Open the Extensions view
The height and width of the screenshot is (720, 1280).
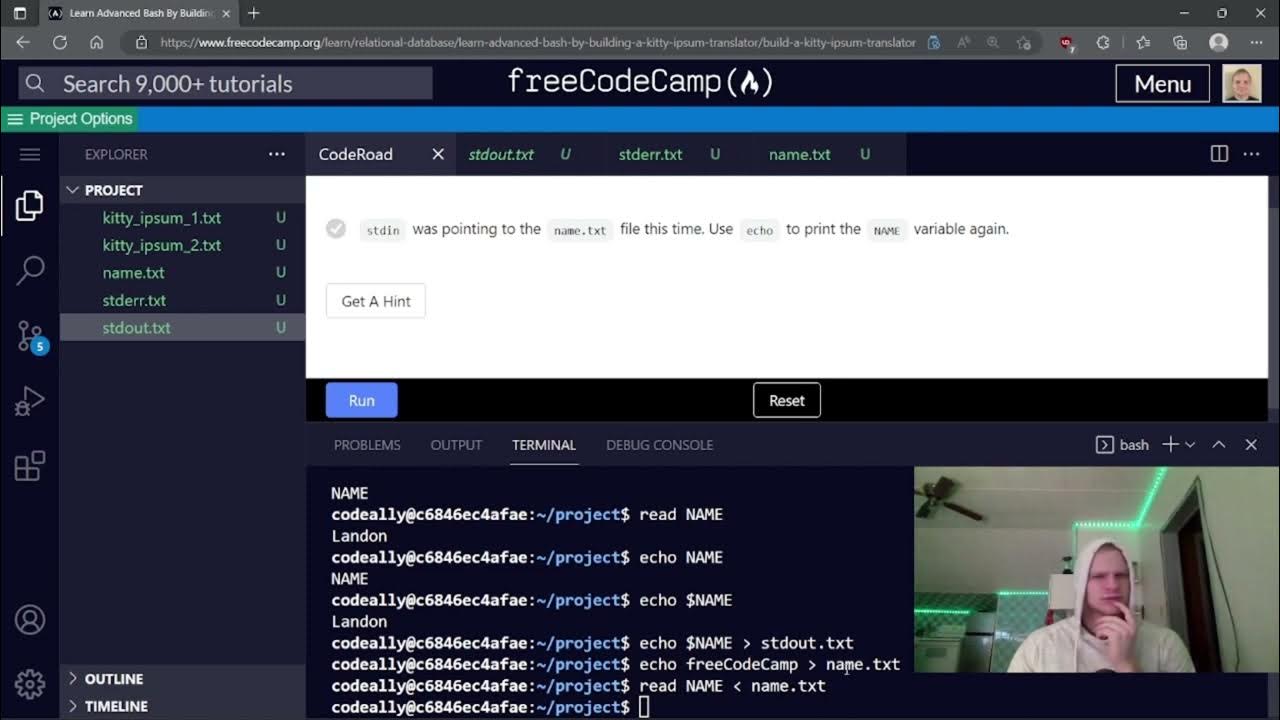[x=29, y=466]
